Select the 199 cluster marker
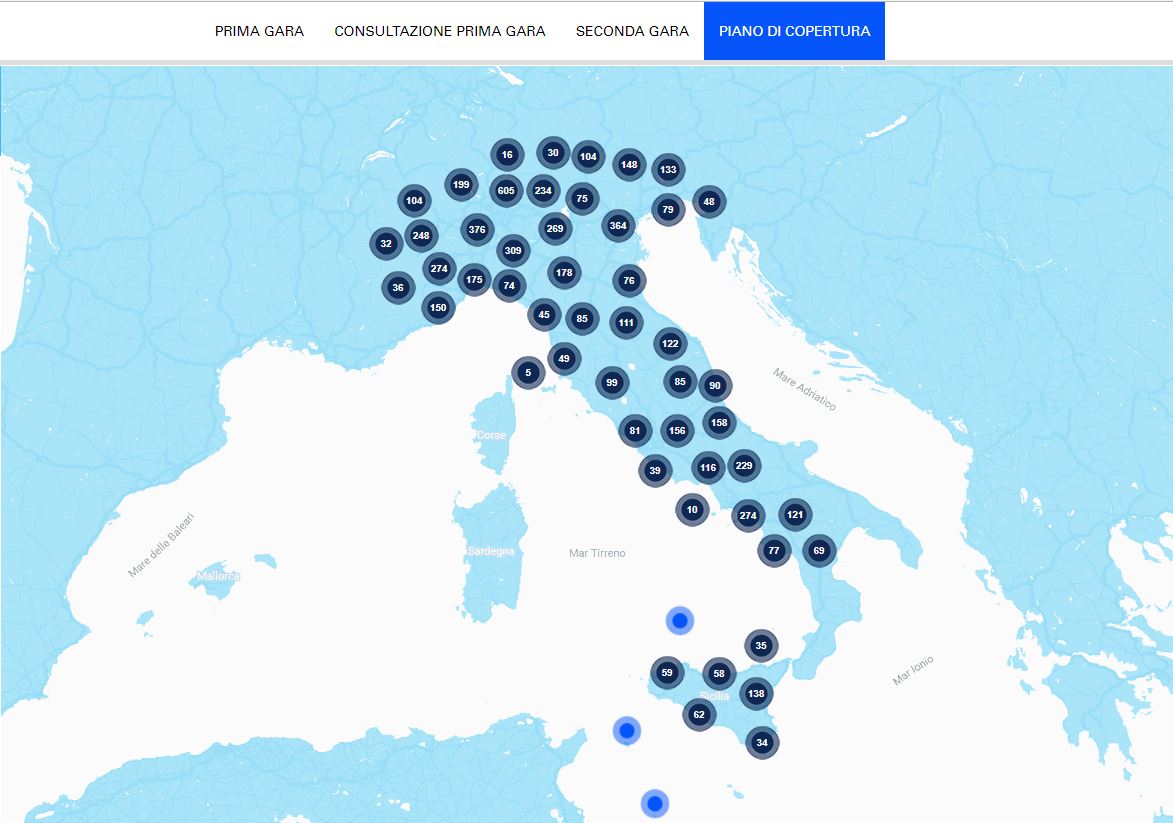Image resolution: width=1173 pixels, height=823 pixels. [x=461, y=184]
